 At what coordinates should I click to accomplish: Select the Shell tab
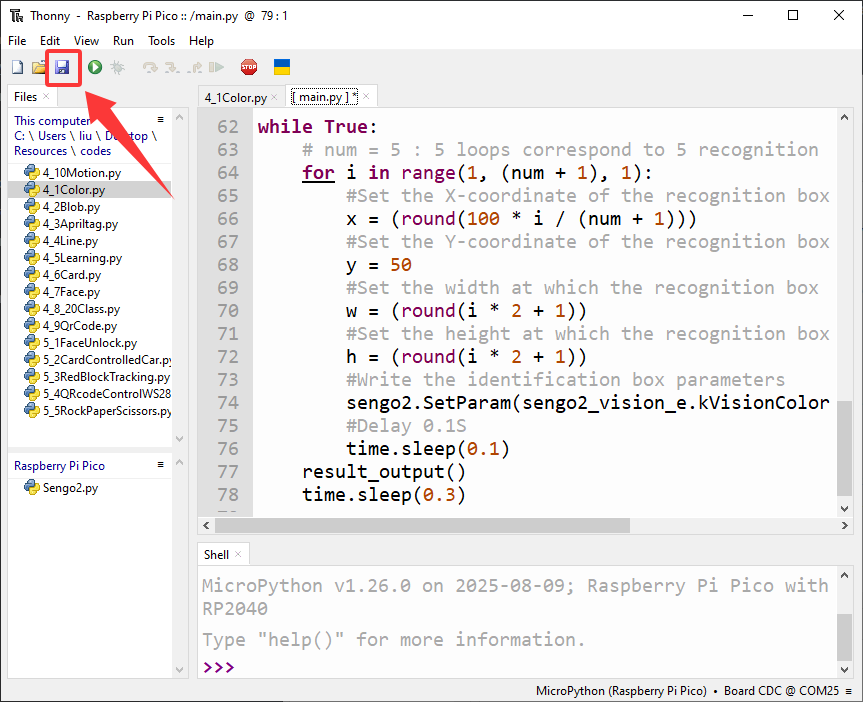(216, 555)
